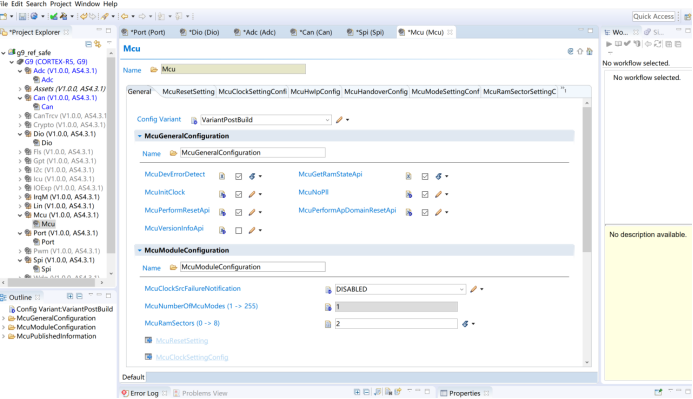The image size is (693, 399).
Task: Open the Error Log tab
Action: click(x=144, y=393)
